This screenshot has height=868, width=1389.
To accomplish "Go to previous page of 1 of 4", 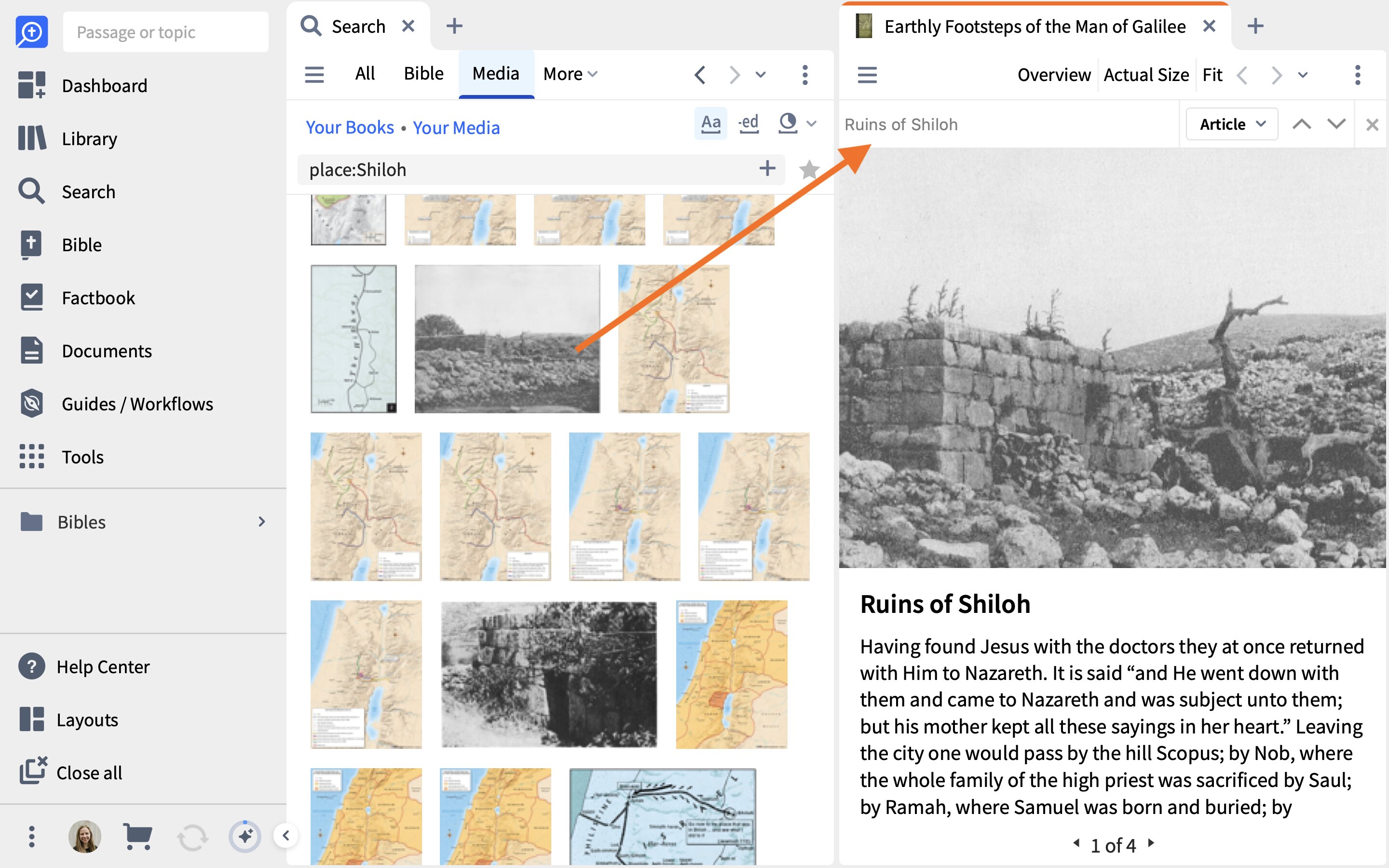I will [1077, 843].
